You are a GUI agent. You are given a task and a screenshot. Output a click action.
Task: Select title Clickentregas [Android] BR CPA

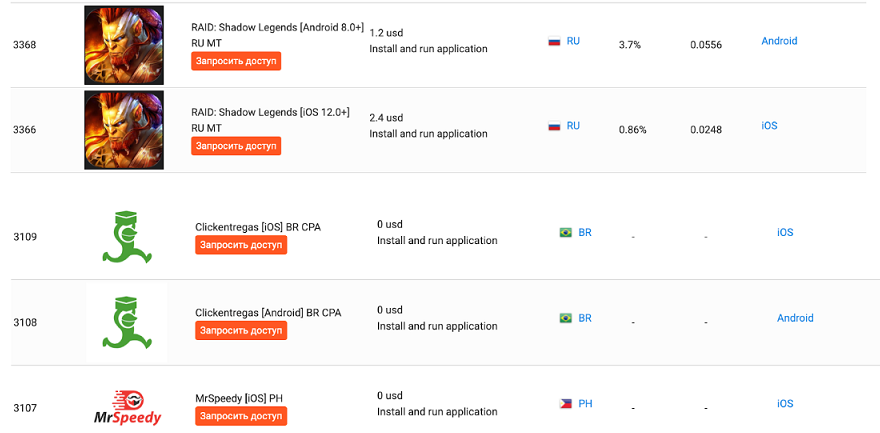click(268, 312)
